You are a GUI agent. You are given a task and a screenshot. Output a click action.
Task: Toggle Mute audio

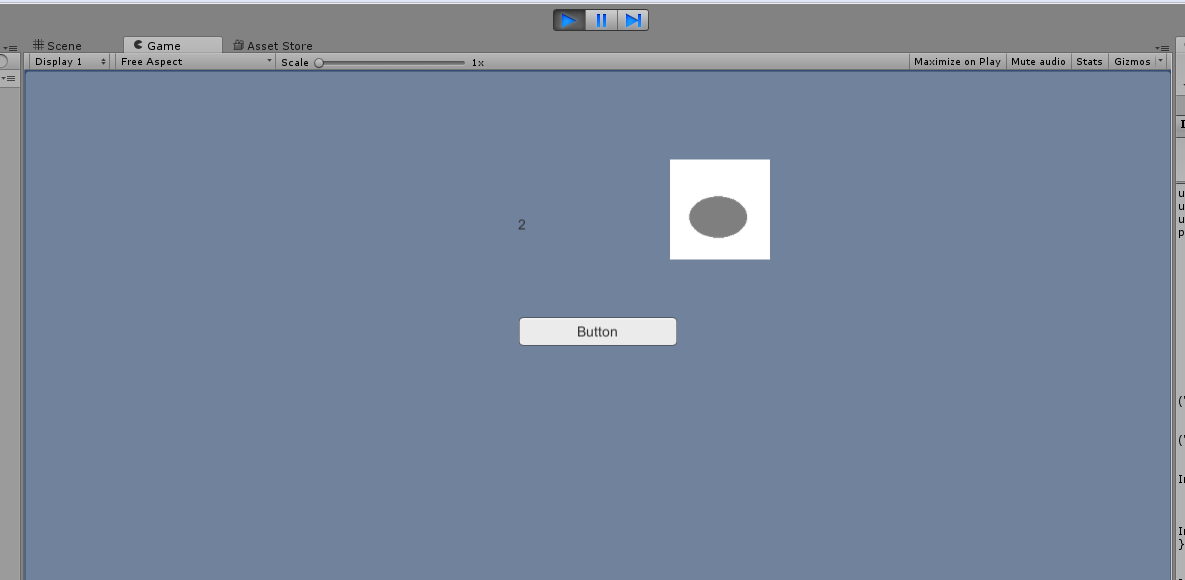pos(1038,62)
